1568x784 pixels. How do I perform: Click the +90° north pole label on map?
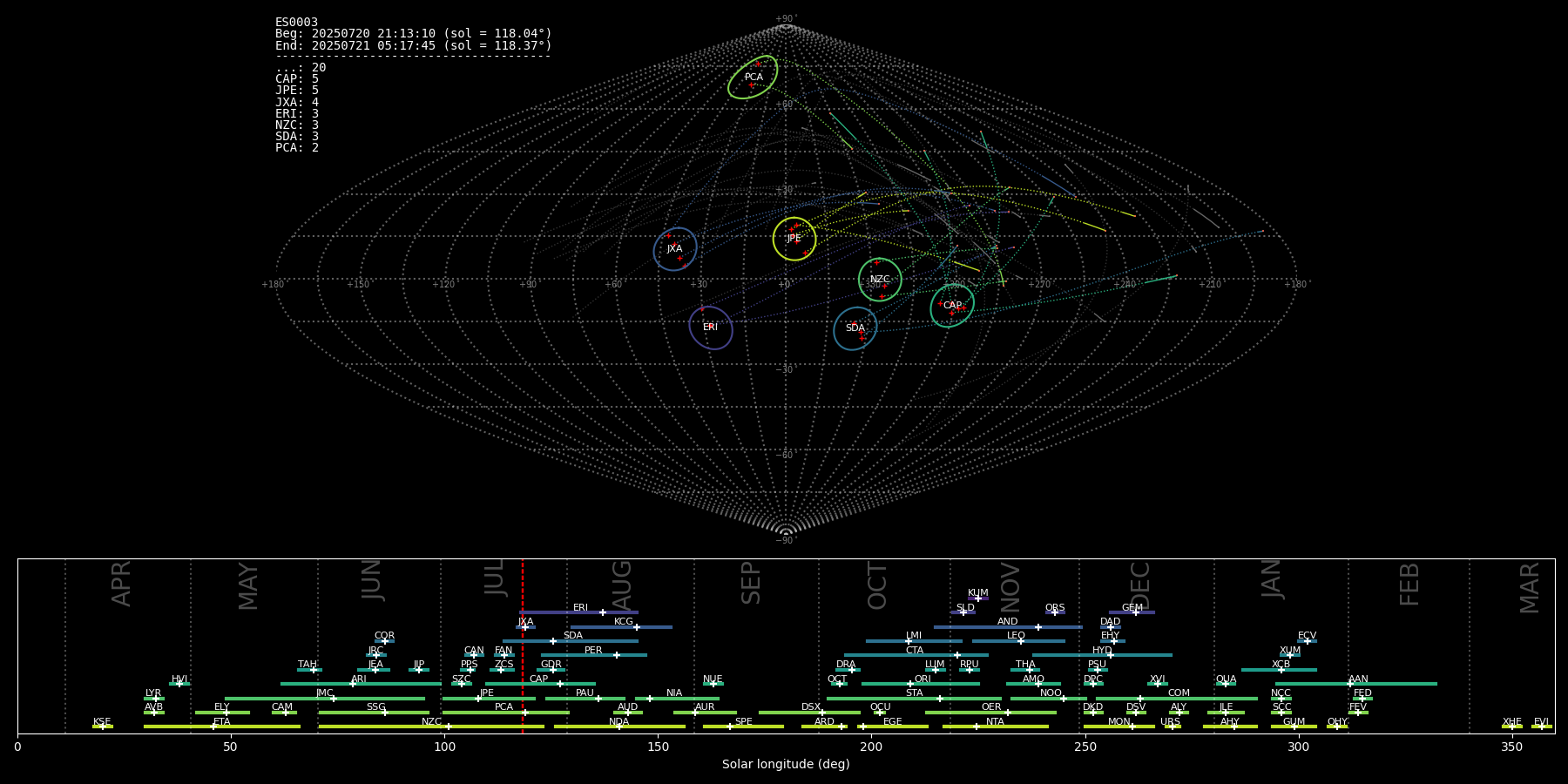pos(785,19)
